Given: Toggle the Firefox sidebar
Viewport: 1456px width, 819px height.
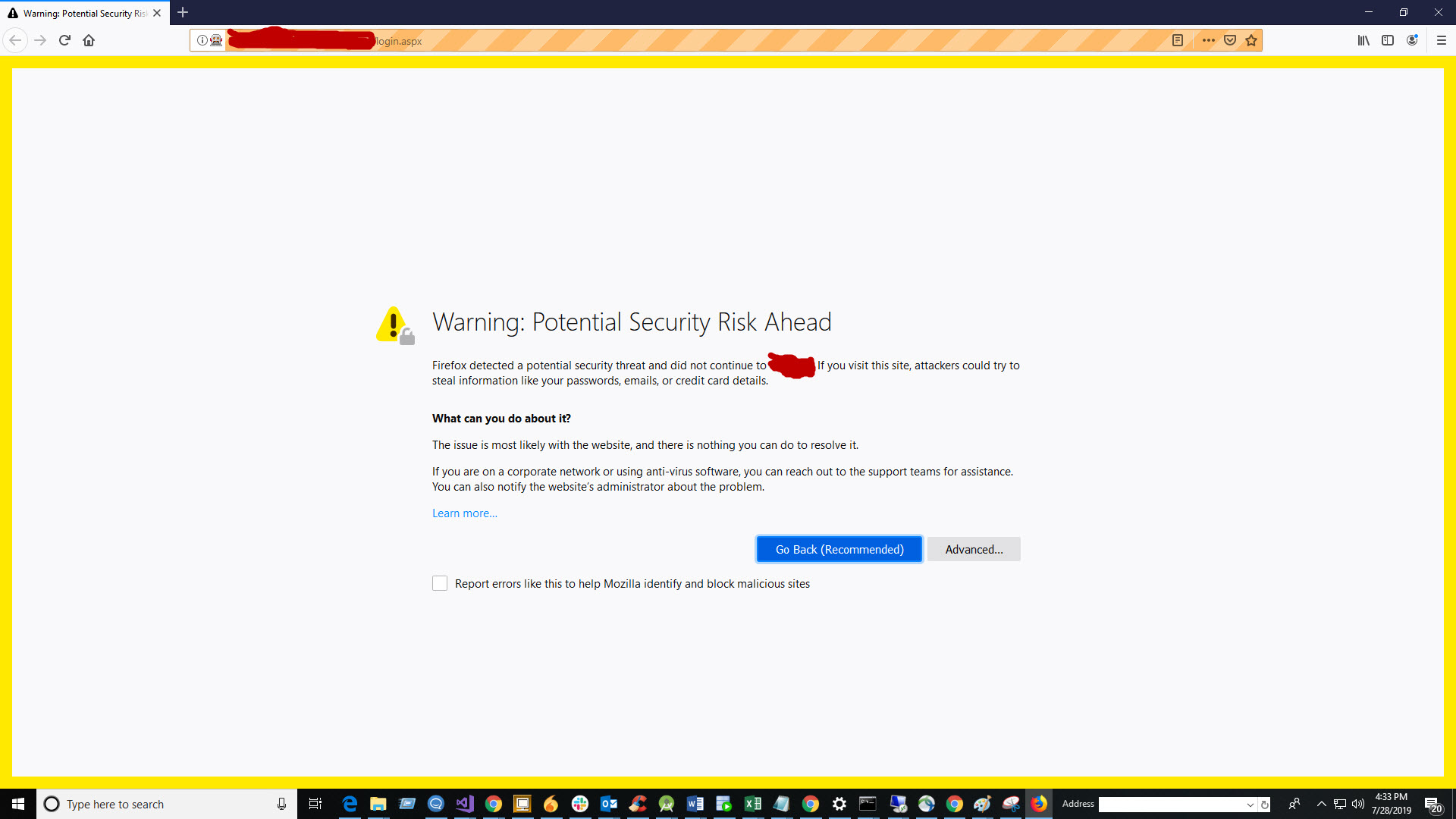Looking at the screenshot, I should click(1388, 40).
